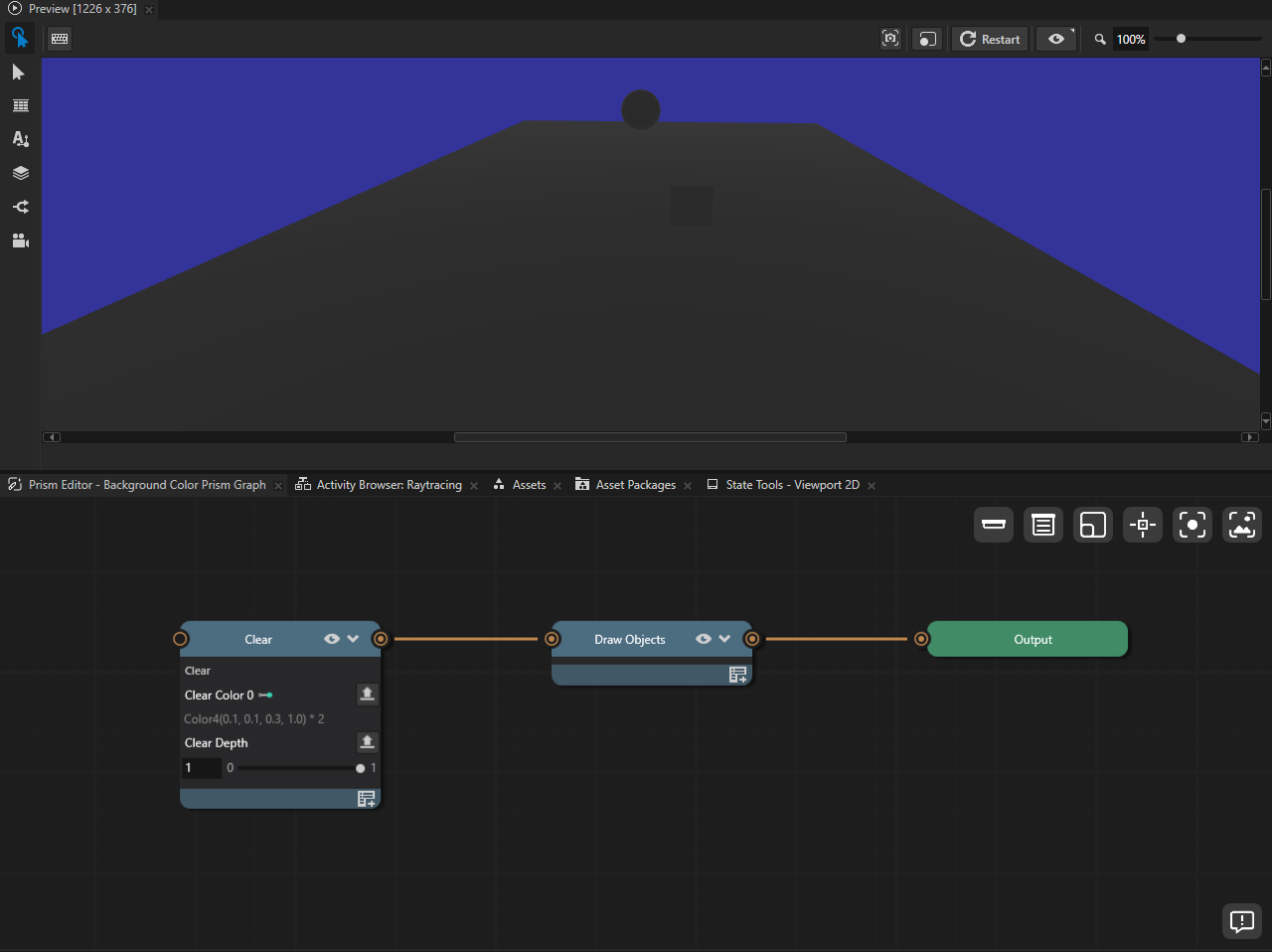This screenshot has height=952, width=1272.
Task: Click the preview layout icon beside Restart
Action: point(926,39)
